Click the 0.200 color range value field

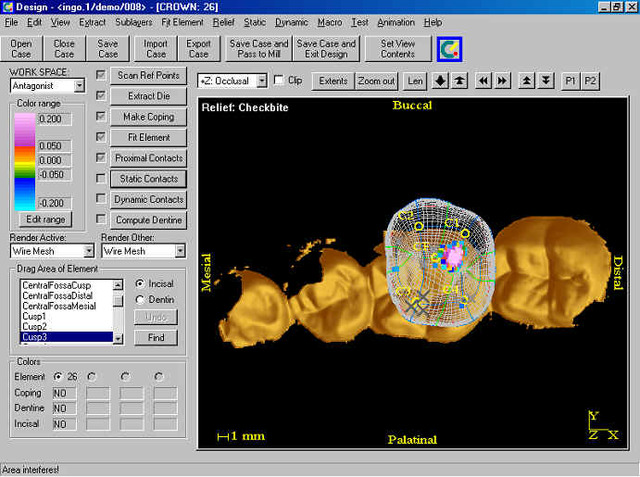[x=54, y=119]
